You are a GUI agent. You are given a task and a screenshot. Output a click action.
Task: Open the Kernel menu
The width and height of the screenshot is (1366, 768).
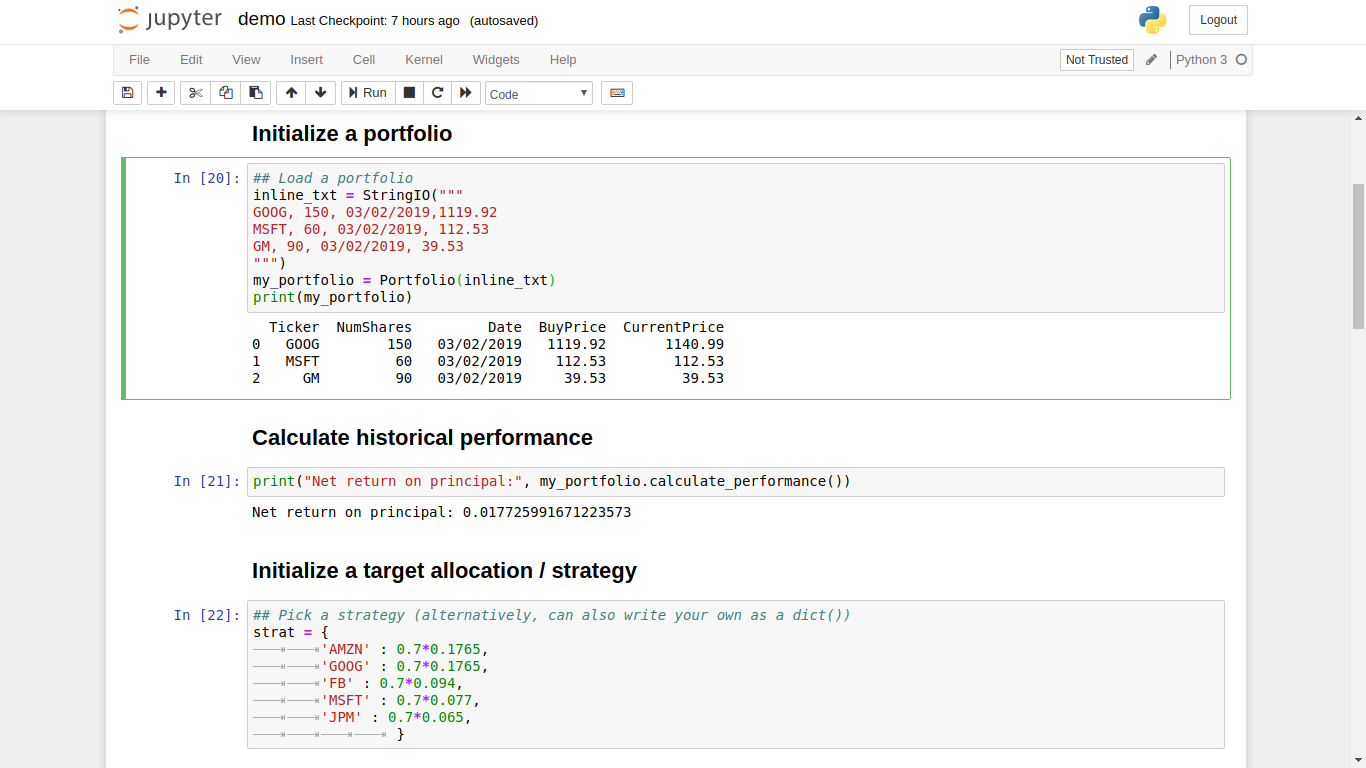pyautogui.click(x=424, y=60)
